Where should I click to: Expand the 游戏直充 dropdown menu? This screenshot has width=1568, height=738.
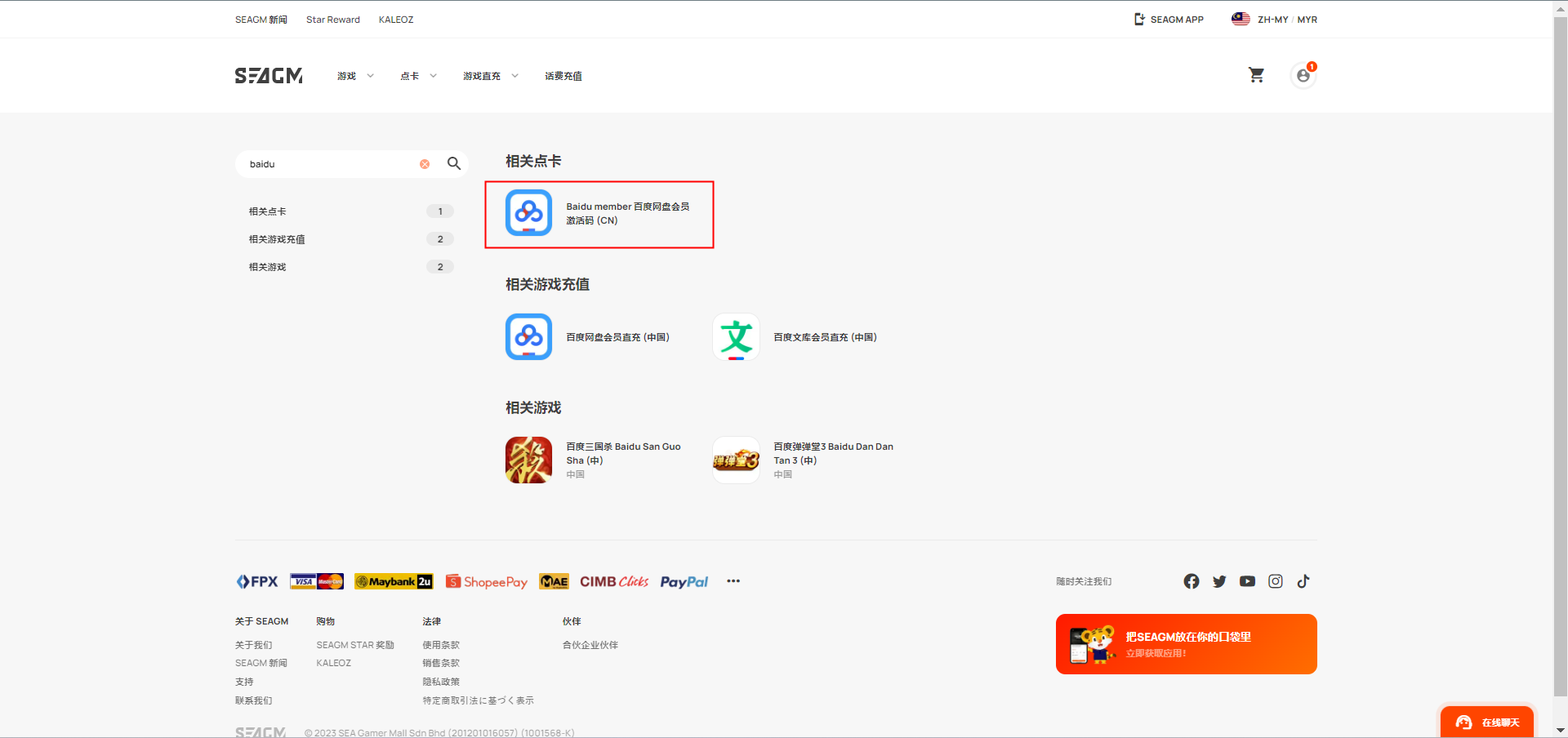[x=491, y=76]
